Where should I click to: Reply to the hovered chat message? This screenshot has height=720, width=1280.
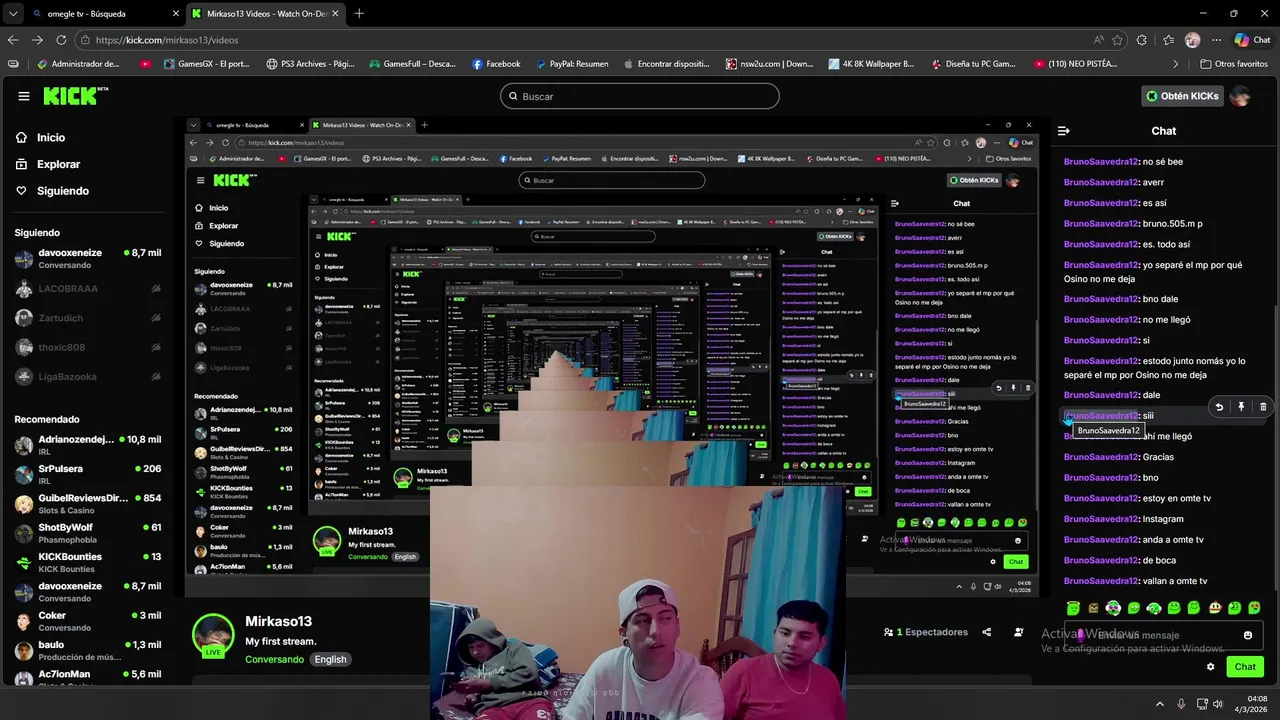coord(1219,407)
